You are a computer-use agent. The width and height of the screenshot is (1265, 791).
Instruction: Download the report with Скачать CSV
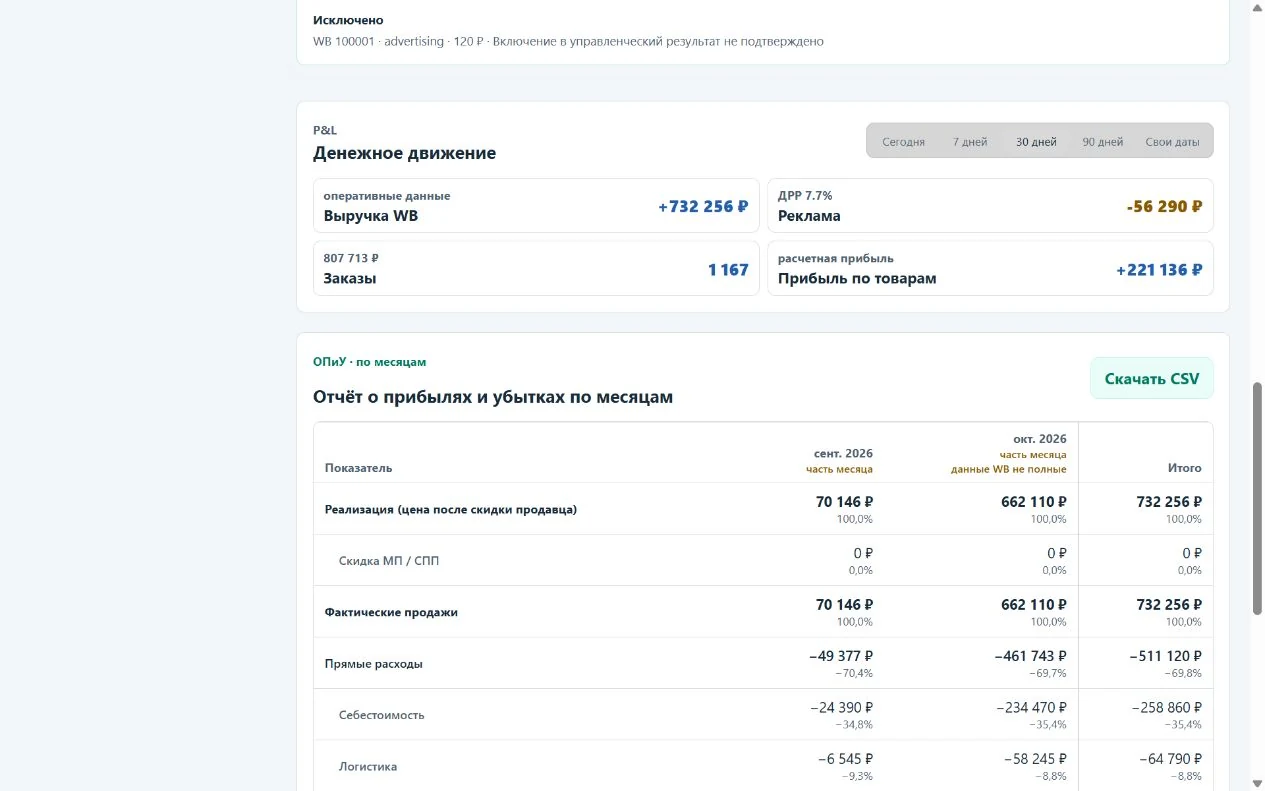click(1151, 378)
